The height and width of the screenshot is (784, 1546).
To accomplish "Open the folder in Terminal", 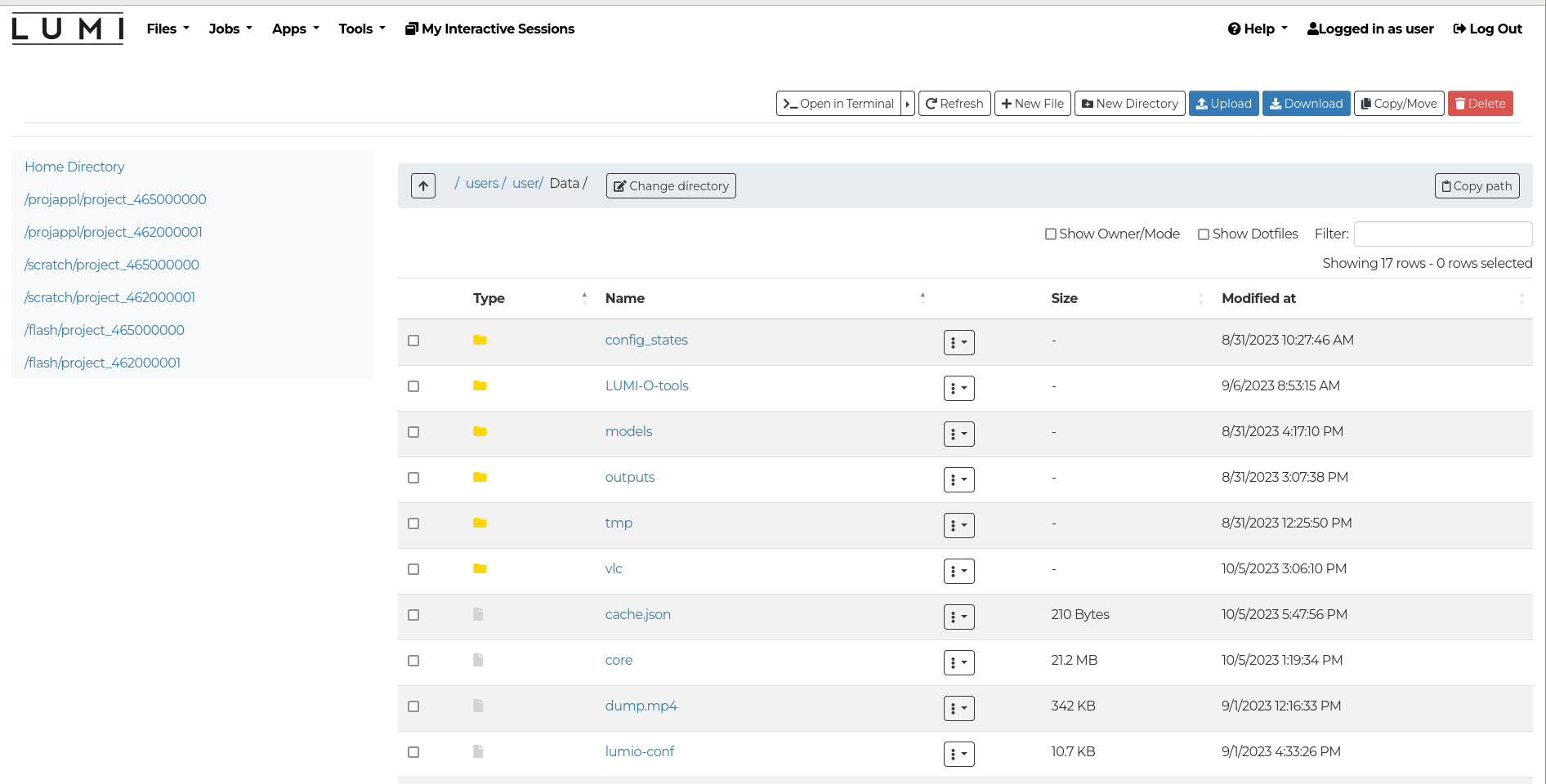I will pos(839,104).
